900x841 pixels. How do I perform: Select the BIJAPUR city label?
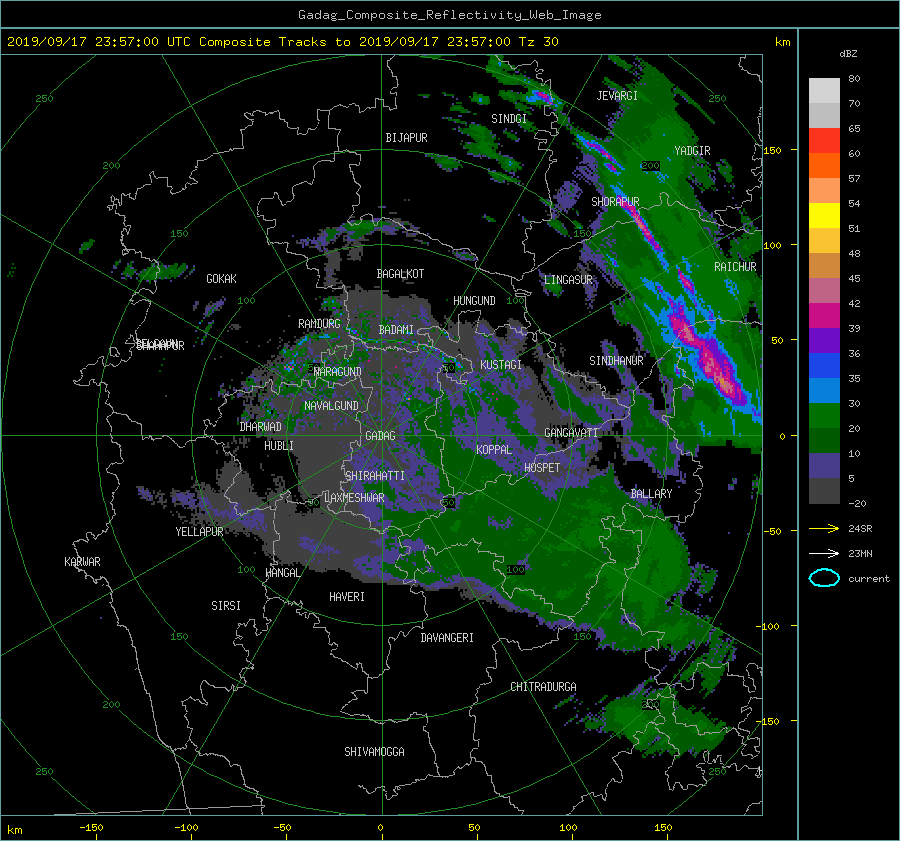406,138
